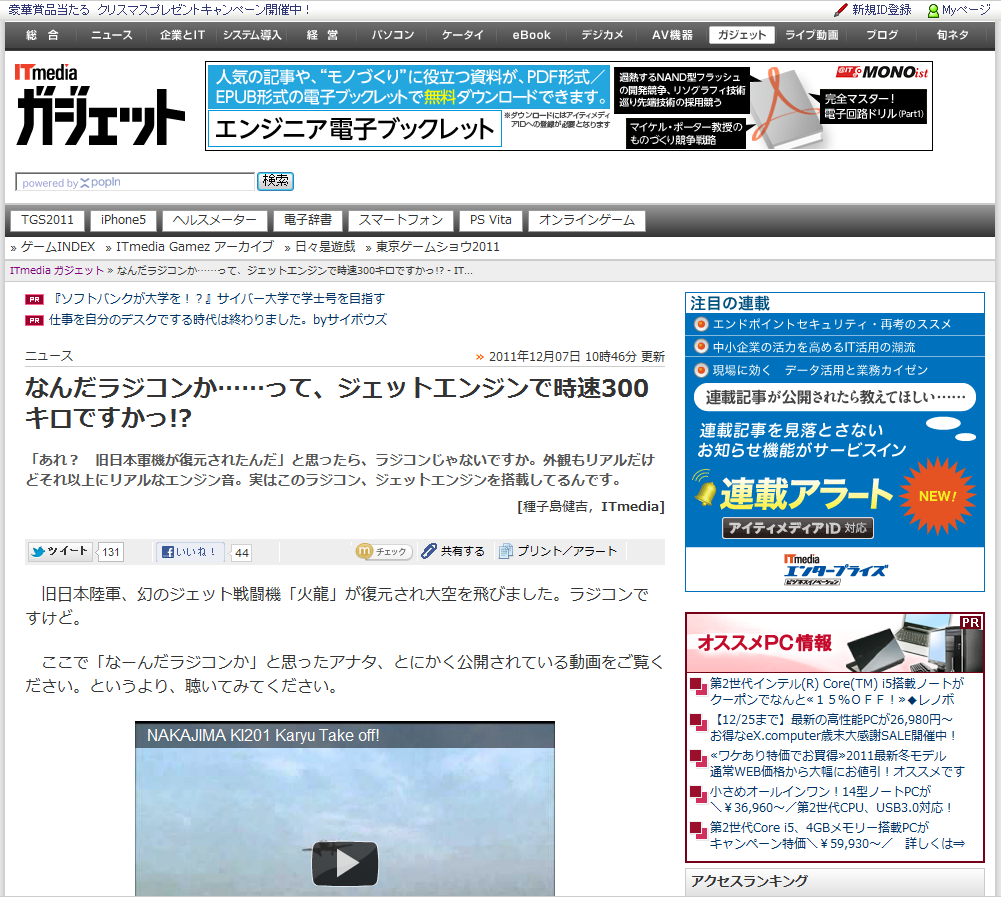Open ITmedia Gamez アーカイブ link
Viewport: 1001px width, 897px height.
click(195, 247)
